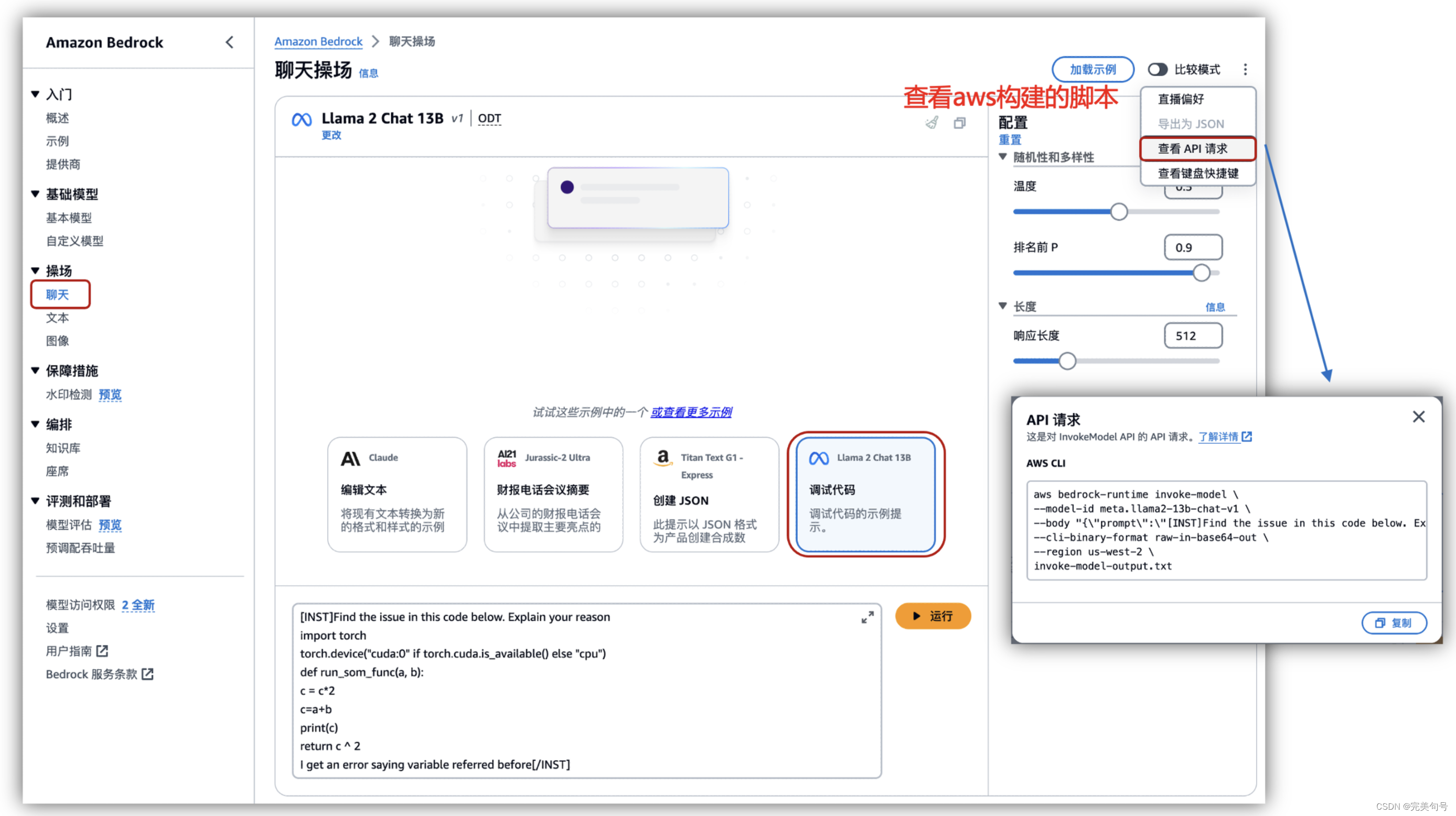Open the 聊天 playground page in sidebar
Image resolution: width=1456 pixels, height=816 pixels.
coord(57,294)
